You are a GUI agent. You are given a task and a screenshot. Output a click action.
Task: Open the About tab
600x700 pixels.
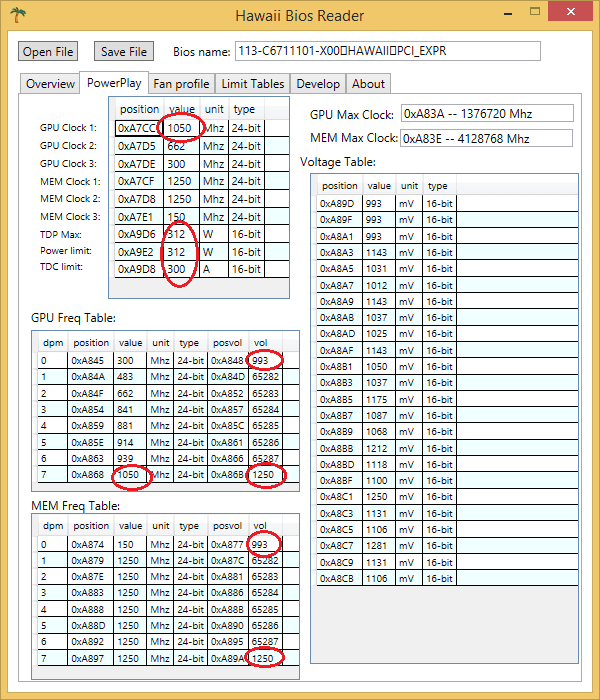tap(368, 83)
